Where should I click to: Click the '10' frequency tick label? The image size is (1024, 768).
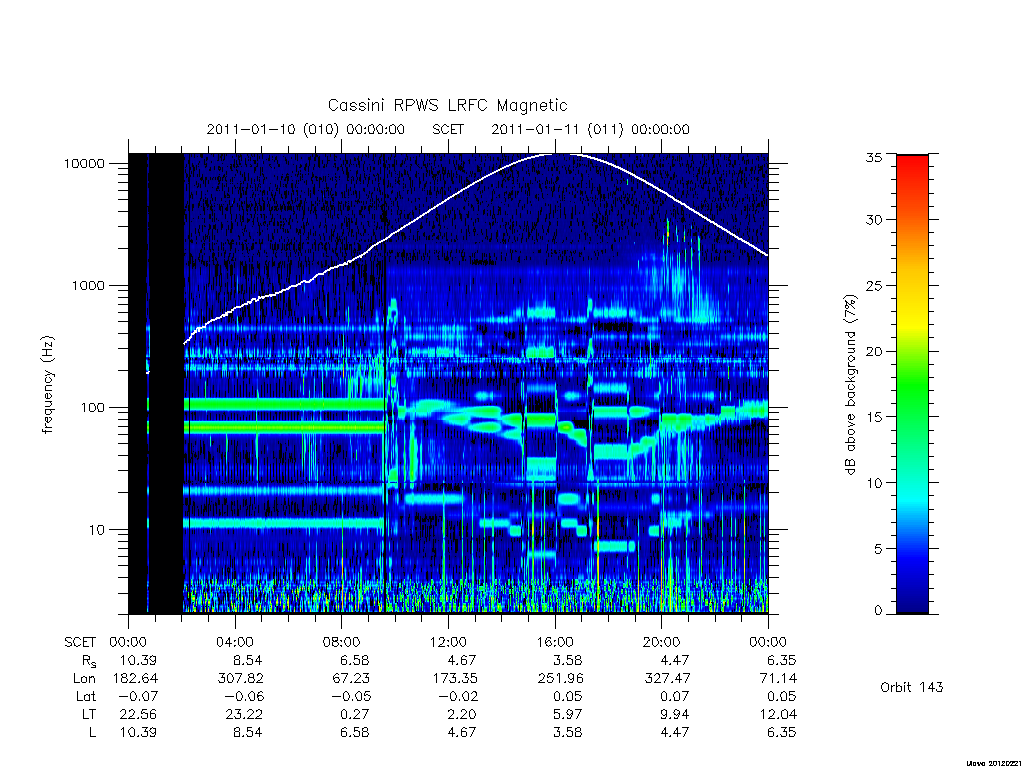click(x=97, y=530)
